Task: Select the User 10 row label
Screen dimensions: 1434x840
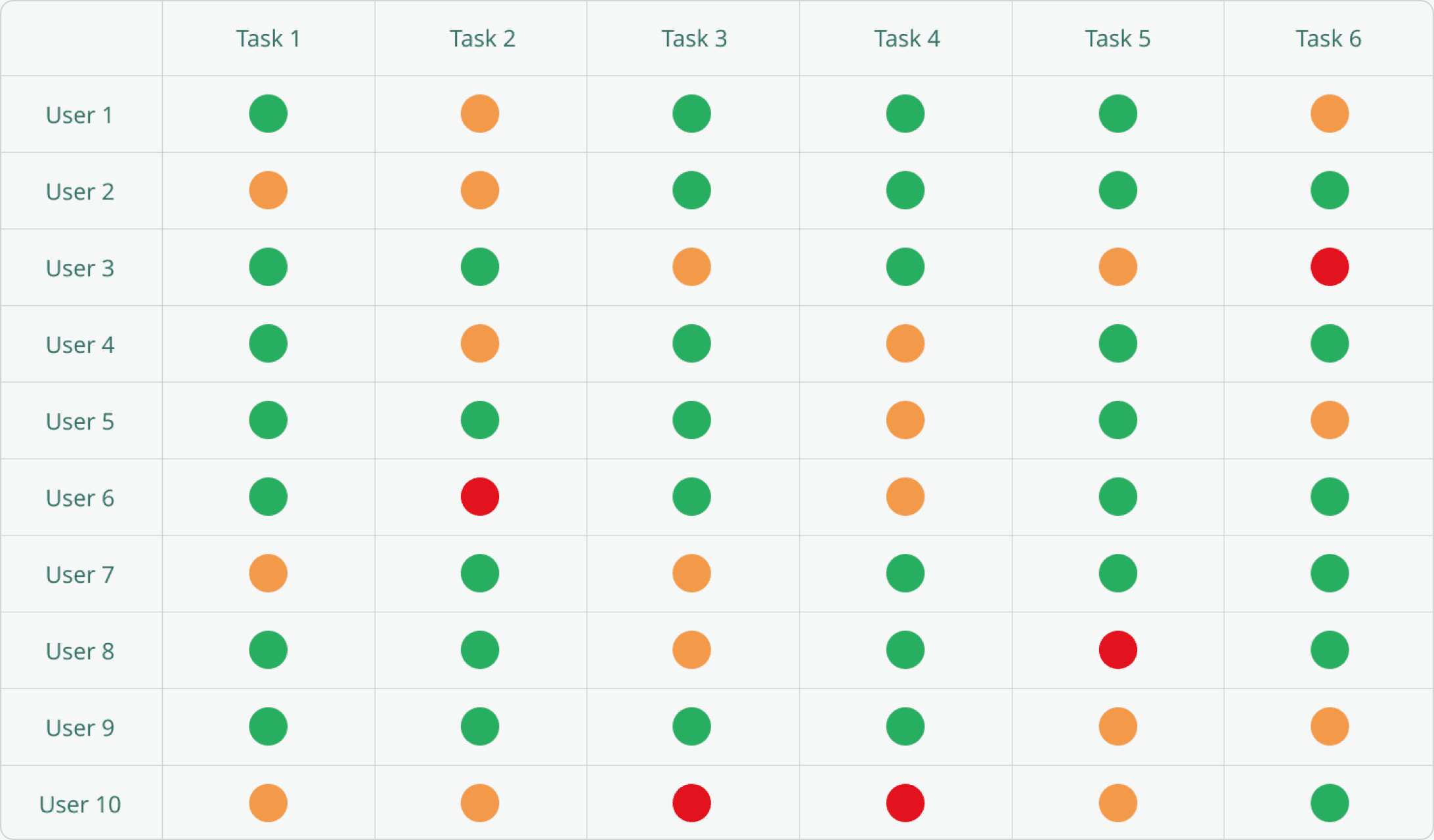Action: 80,805
